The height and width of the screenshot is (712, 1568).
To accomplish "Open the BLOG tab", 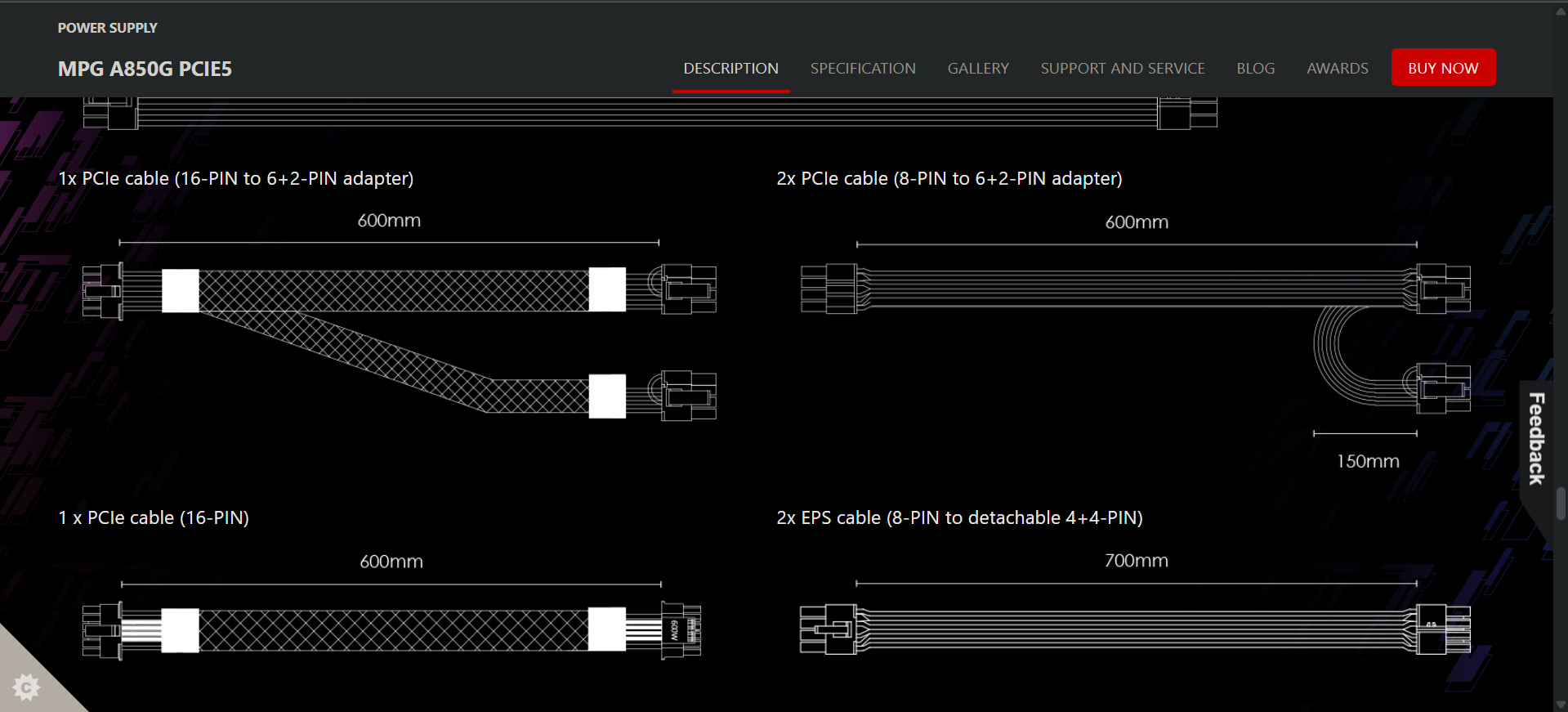I will pos(1255,69).
